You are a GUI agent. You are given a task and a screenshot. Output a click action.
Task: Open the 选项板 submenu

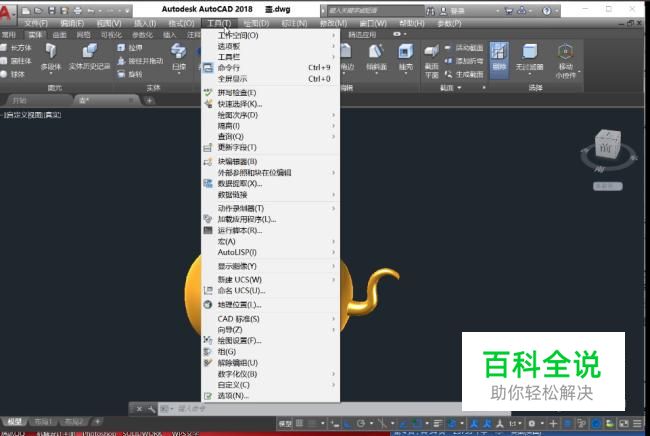coord(270,46)
